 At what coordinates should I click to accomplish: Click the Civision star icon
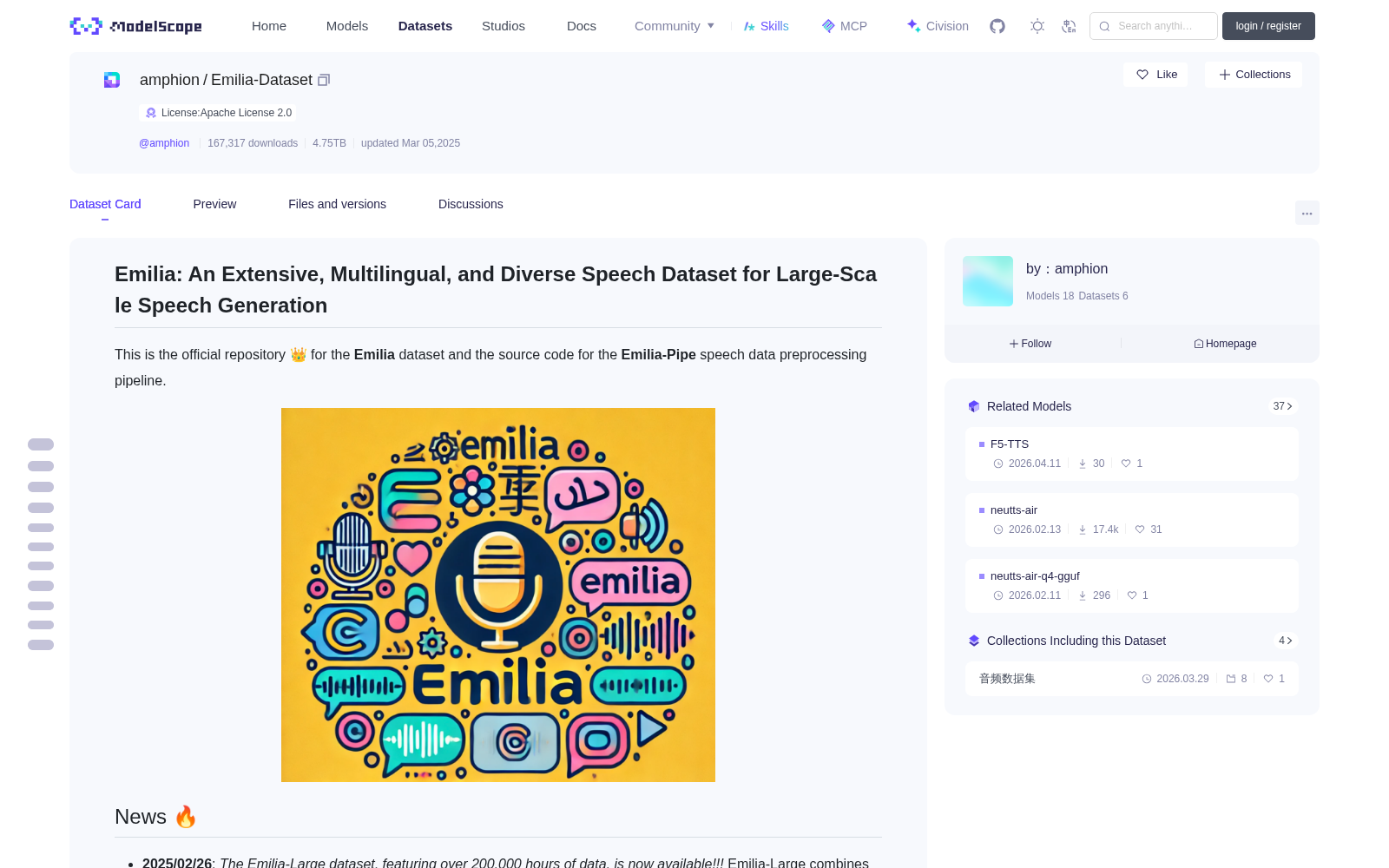[914, 26]
